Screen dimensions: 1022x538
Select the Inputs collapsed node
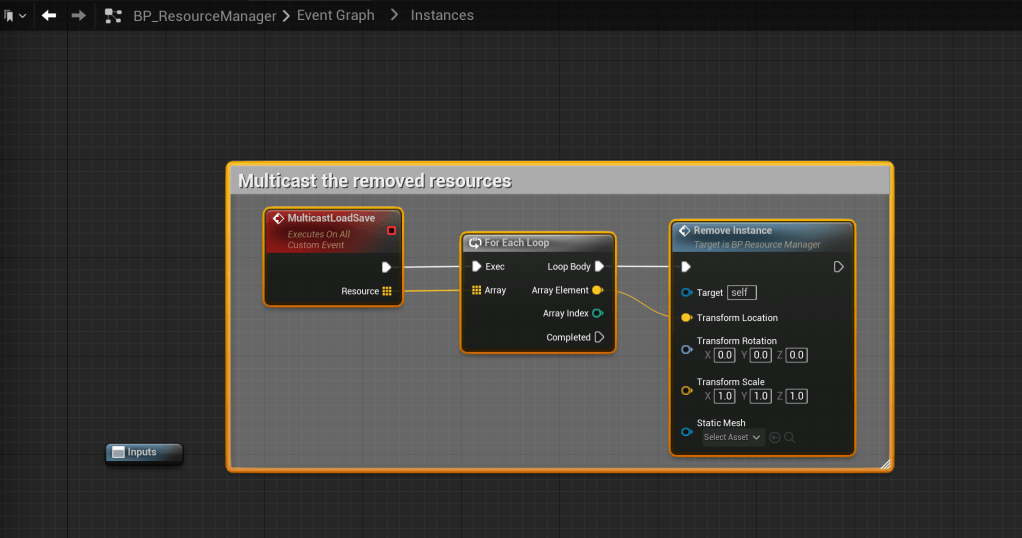(x=144, y=452)
